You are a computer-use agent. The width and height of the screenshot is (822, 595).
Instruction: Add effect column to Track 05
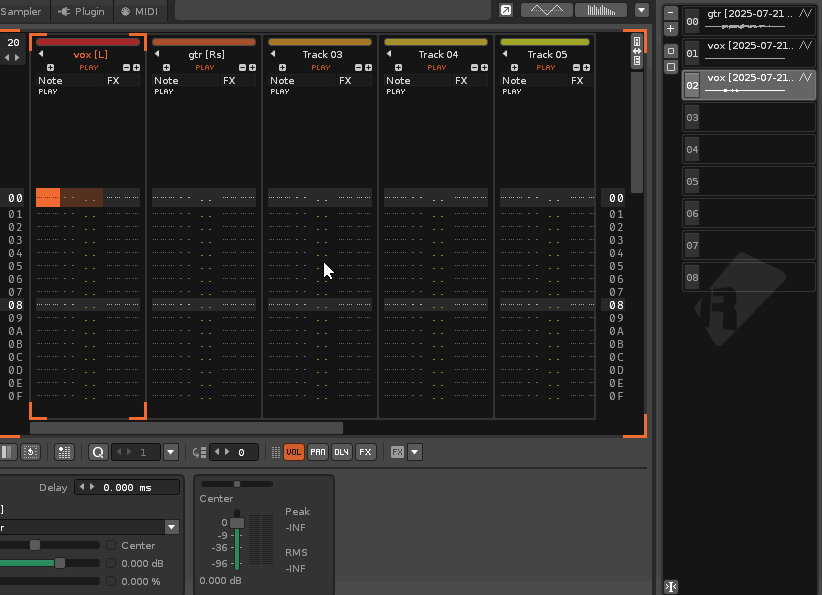point(586,68)
